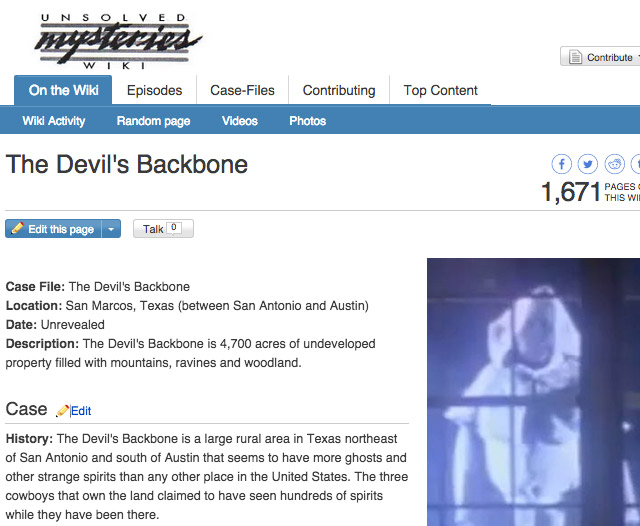640x526 pixels.
Task: Open the Contribute dropdown menu
Action: 600,56
